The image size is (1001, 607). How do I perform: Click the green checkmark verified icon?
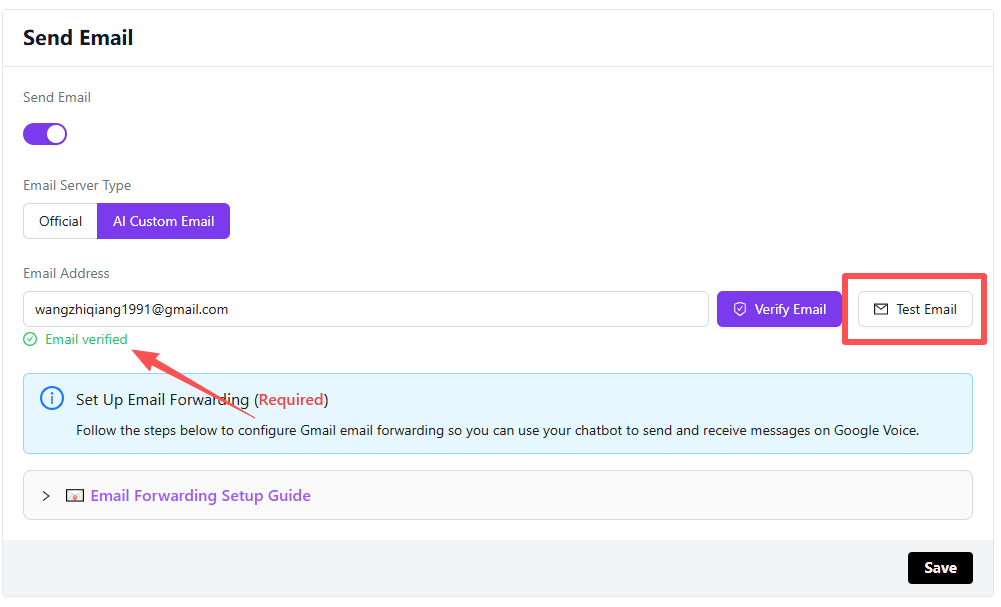pyautogui.click(x=30, y=339)
